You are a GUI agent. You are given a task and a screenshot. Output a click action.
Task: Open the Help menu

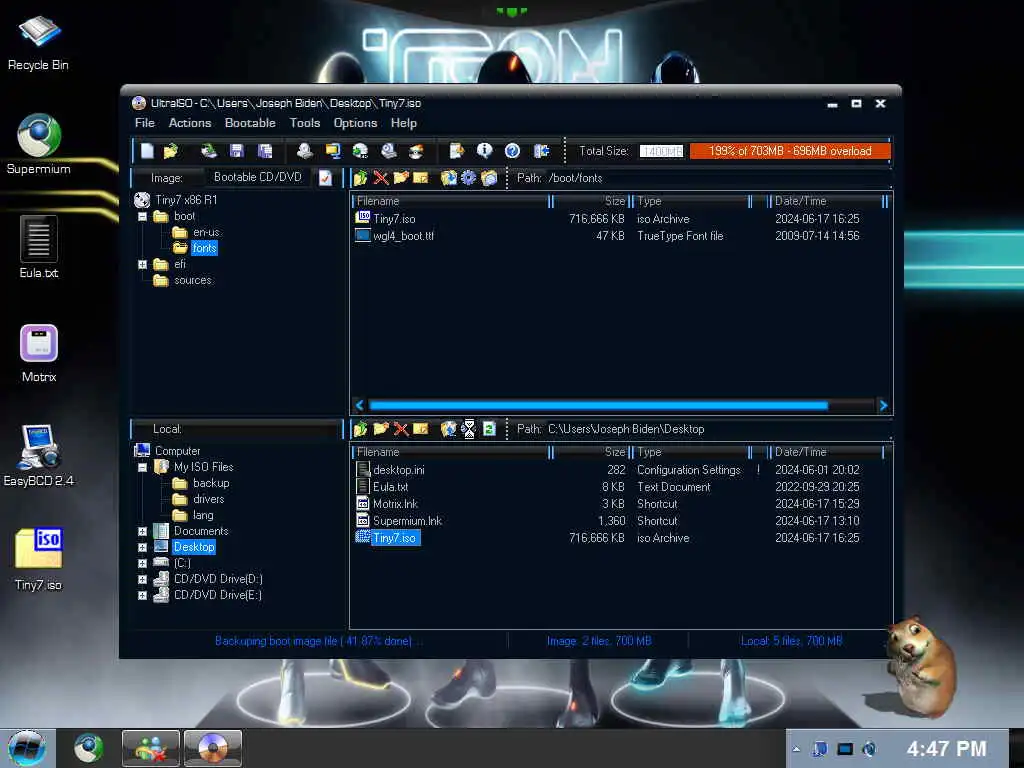404,123
